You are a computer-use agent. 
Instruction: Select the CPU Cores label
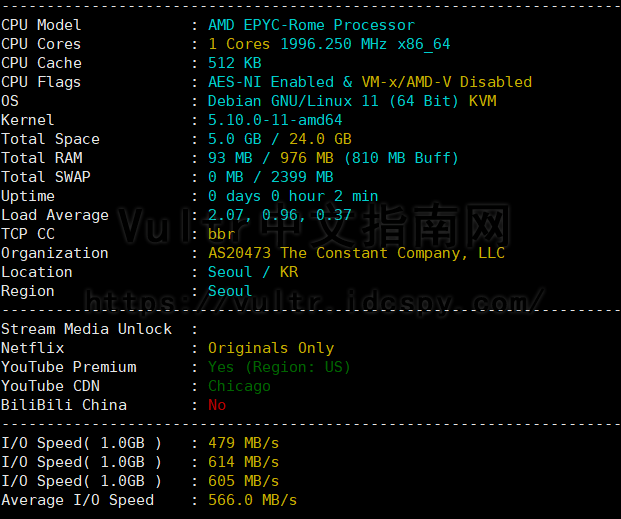pyautogui.click(x=41, y=44)
